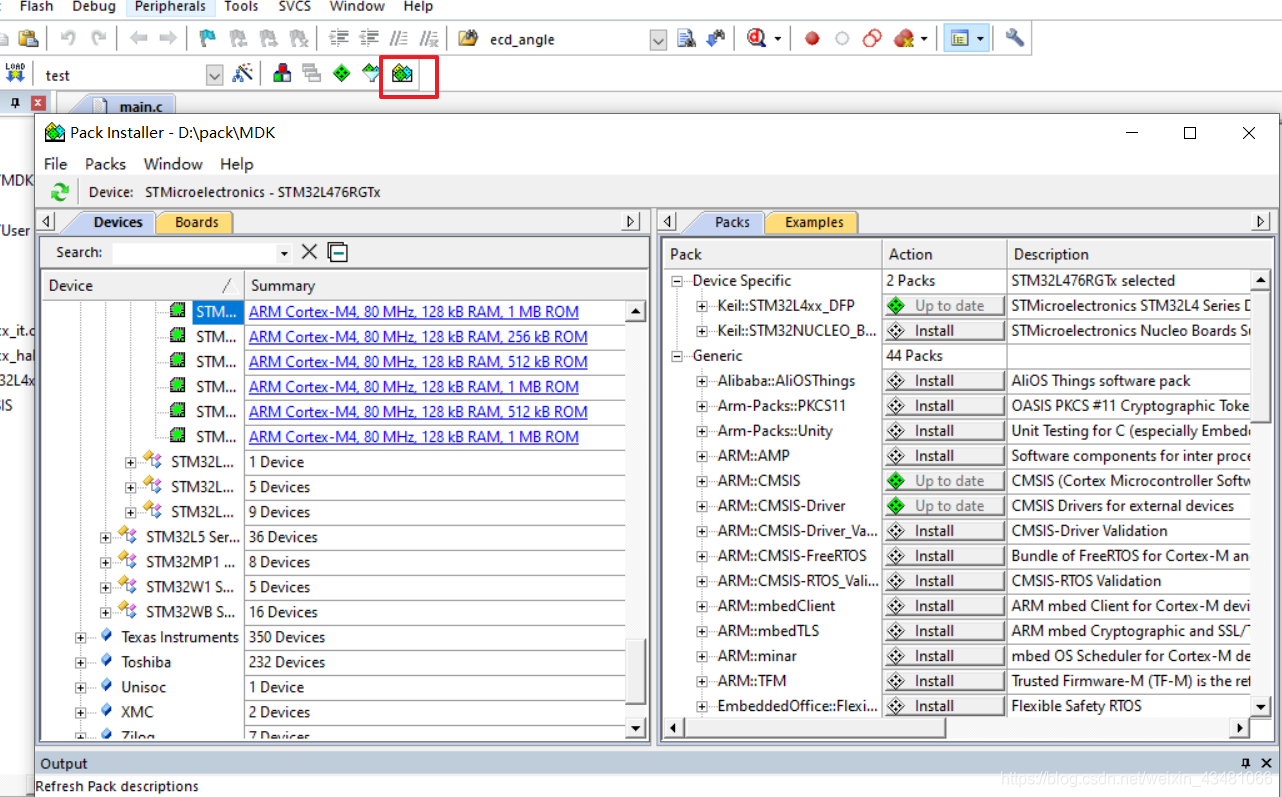Open the SVCS menu
This screenshot has height=797, width=1282.
[294, 7]
